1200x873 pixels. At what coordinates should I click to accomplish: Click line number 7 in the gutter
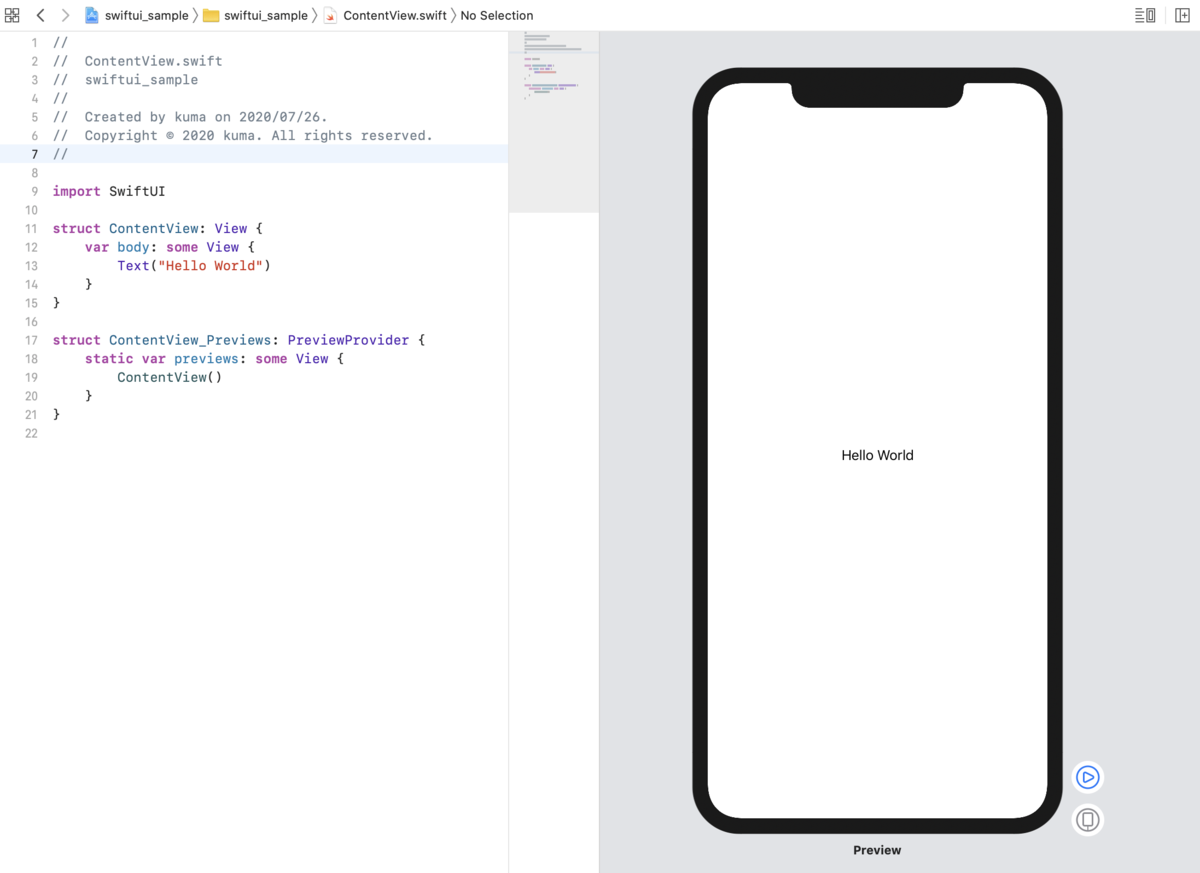pyautogui.click(x=34, y=154)
